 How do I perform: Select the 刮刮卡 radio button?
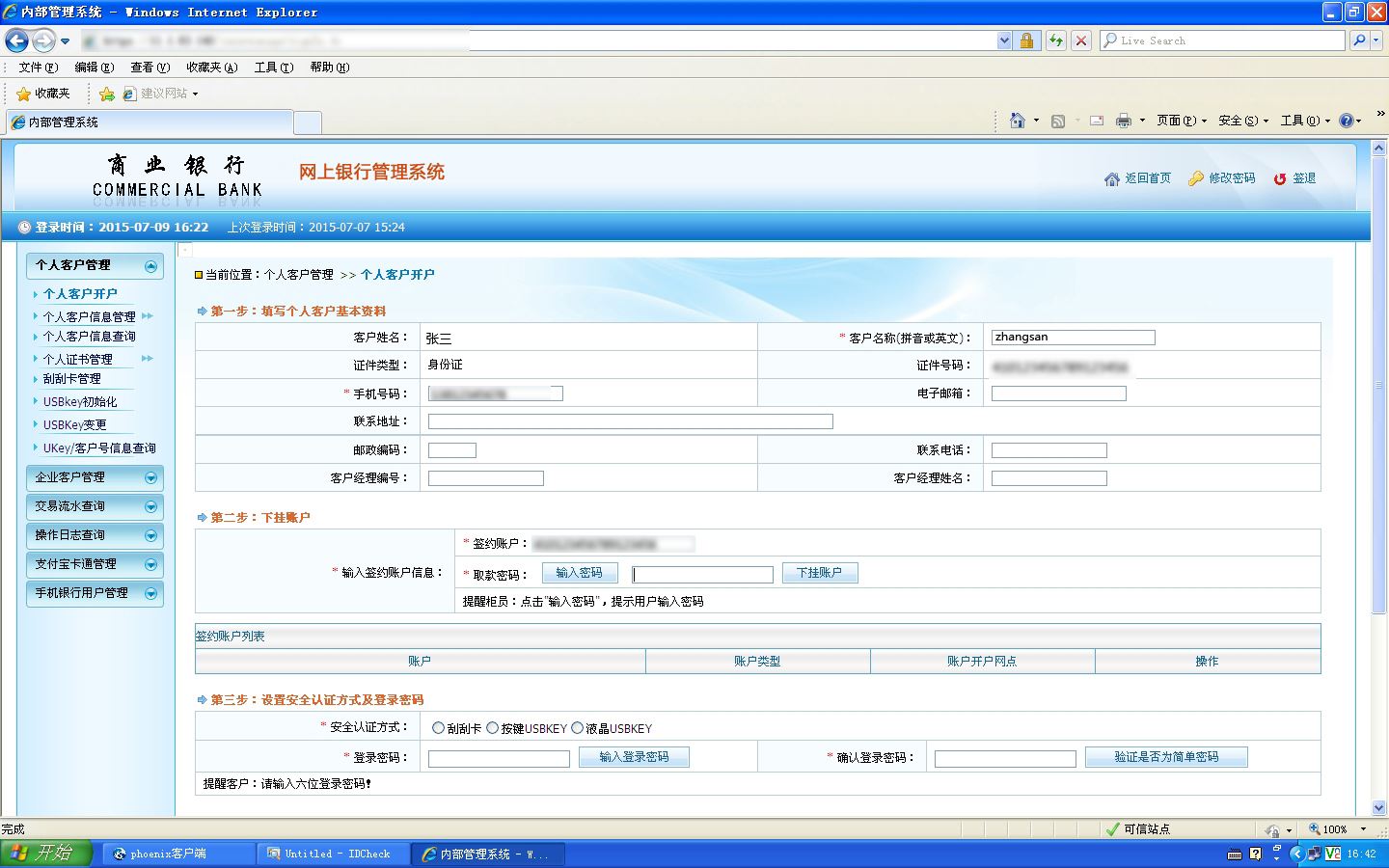click(x=439, y=728)
